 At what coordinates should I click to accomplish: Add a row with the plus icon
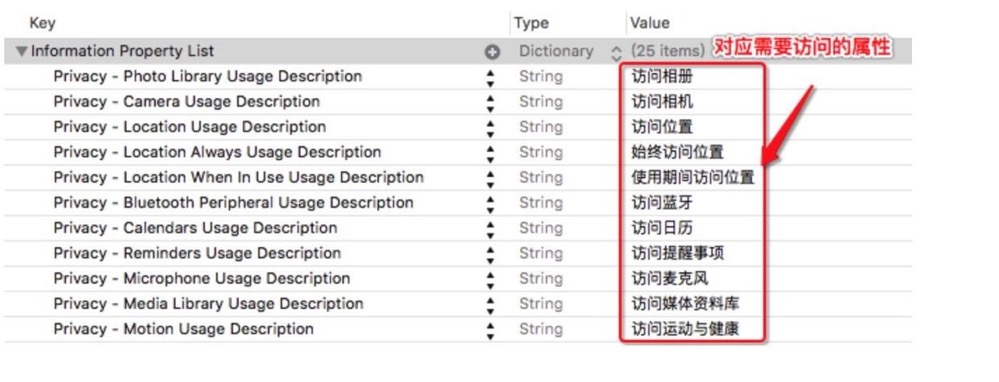492,52
